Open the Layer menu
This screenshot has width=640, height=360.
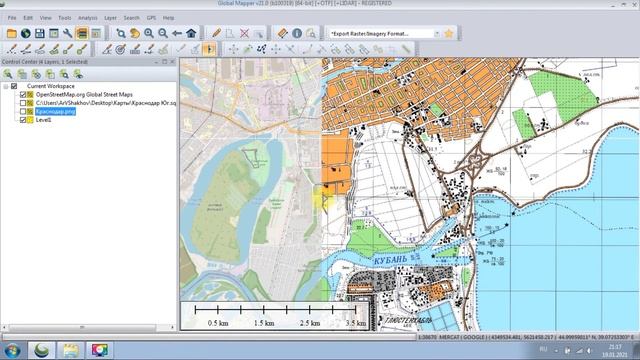tap(110, 18)
